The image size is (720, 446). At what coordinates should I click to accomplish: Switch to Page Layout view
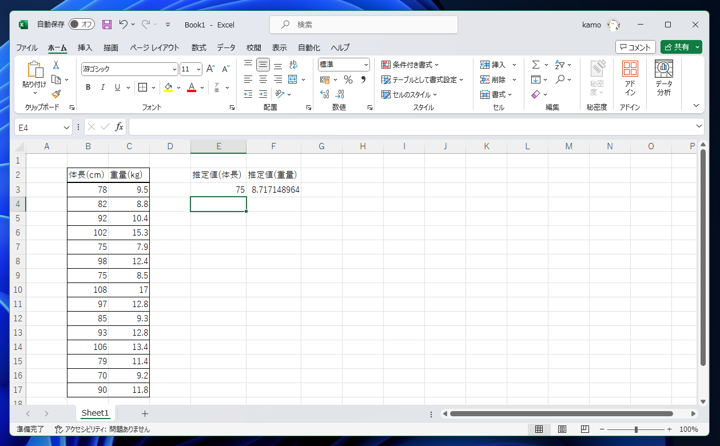pos(562,429)
